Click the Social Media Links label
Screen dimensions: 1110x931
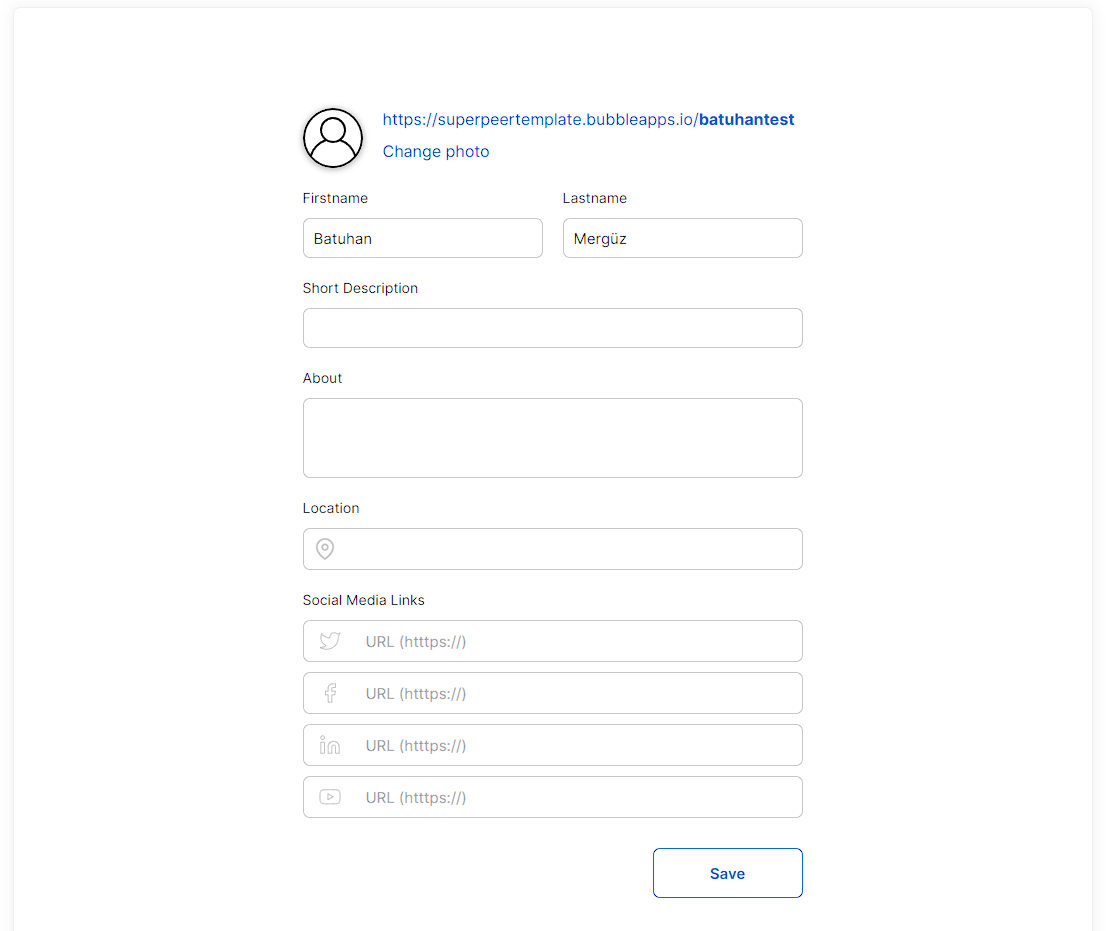(x=364, y=600)
